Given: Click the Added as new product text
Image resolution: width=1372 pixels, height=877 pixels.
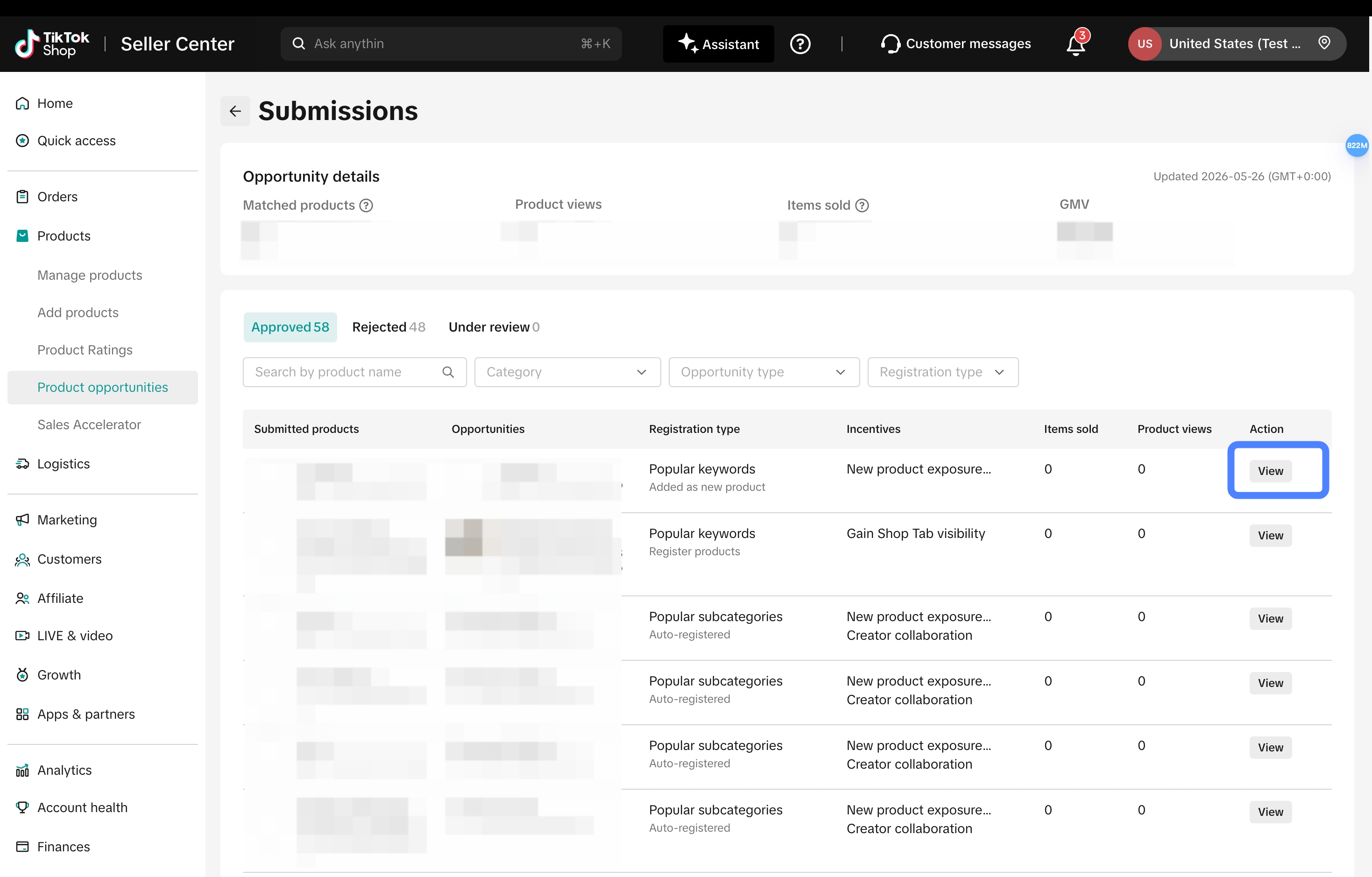Looking at the screenshot, I should pos(707,487).
